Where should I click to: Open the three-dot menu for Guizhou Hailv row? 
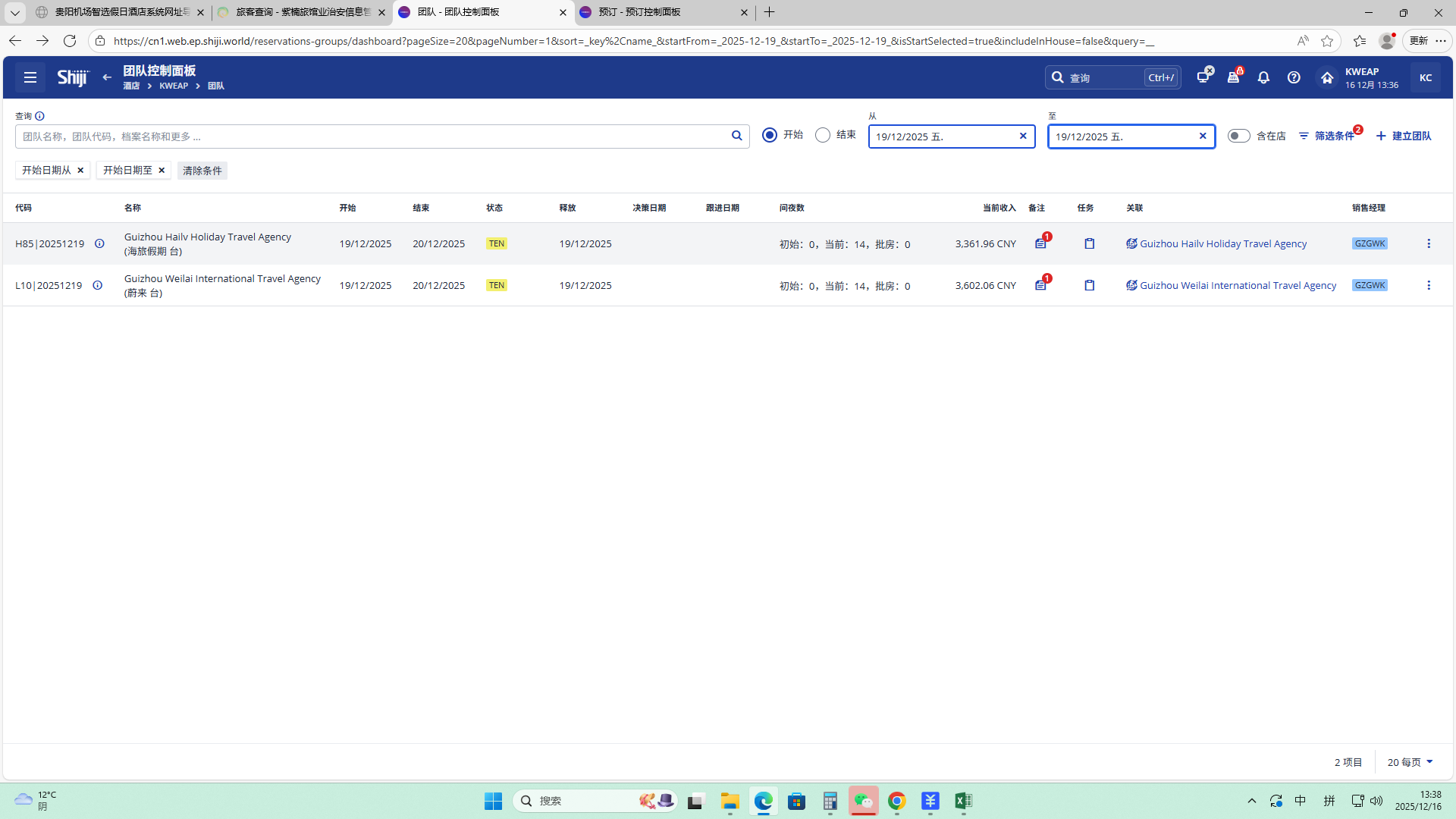[1429, 243]
